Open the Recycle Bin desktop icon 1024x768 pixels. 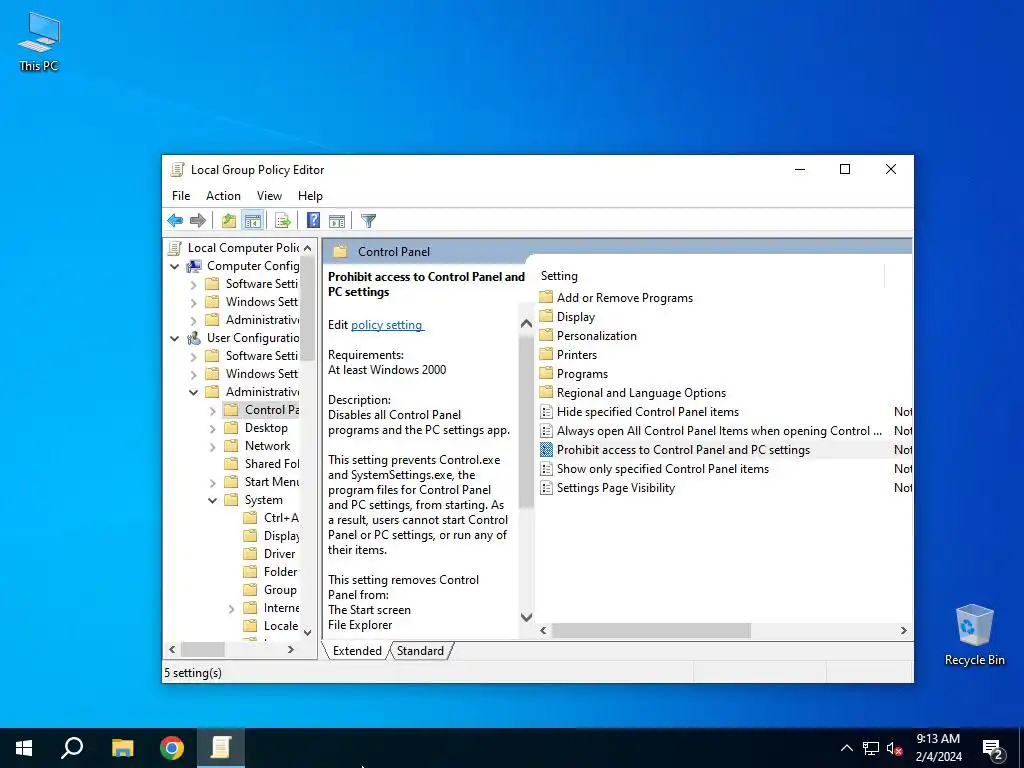[x=974, y=635]
